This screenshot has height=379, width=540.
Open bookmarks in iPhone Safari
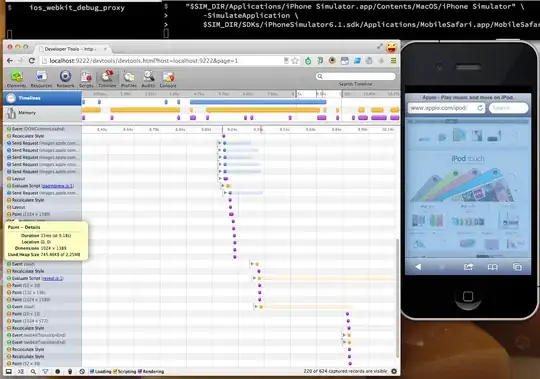[492, 267]
